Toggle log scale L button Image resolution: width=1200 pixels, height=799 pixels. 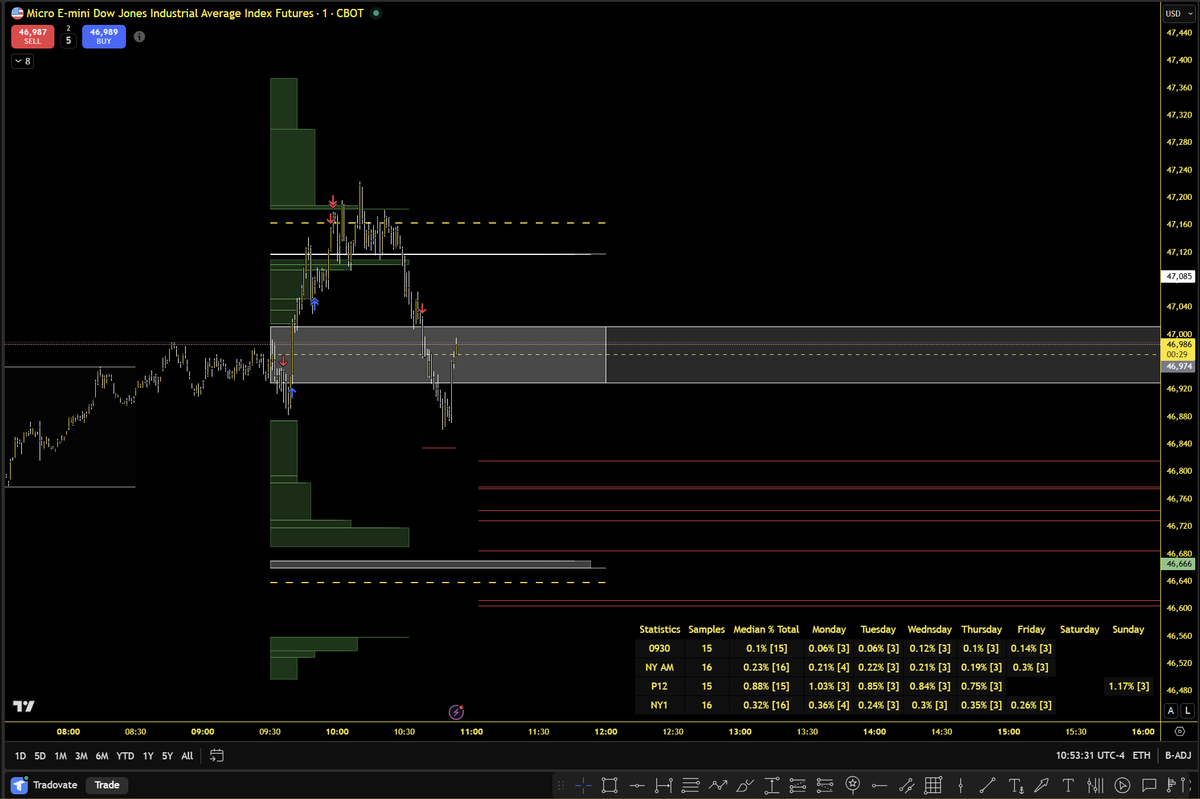pos(1187,710)
